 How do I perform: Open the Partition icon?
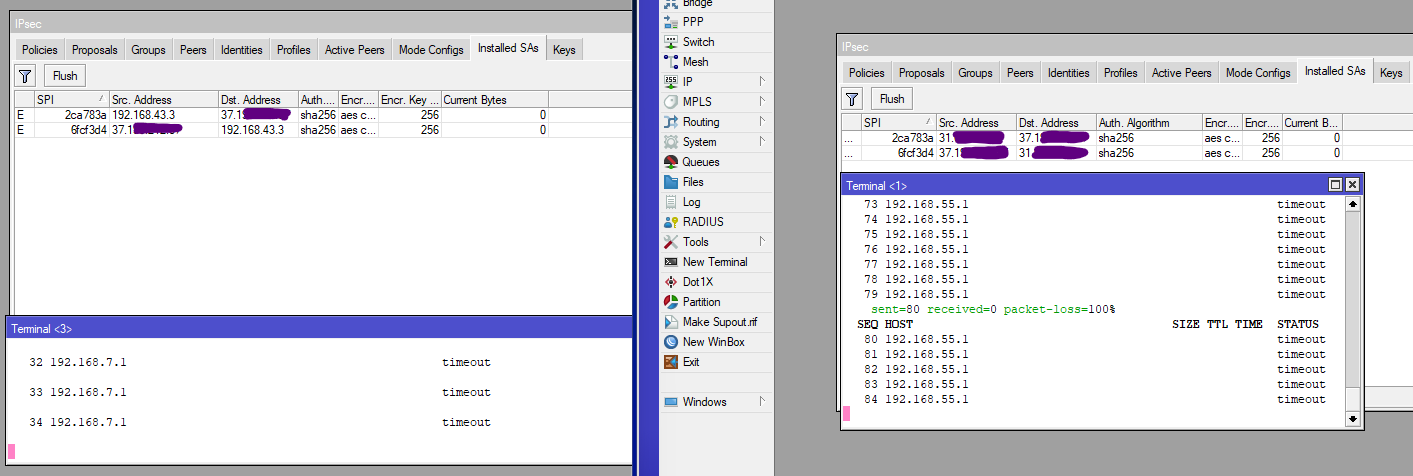tap(671, 302)
